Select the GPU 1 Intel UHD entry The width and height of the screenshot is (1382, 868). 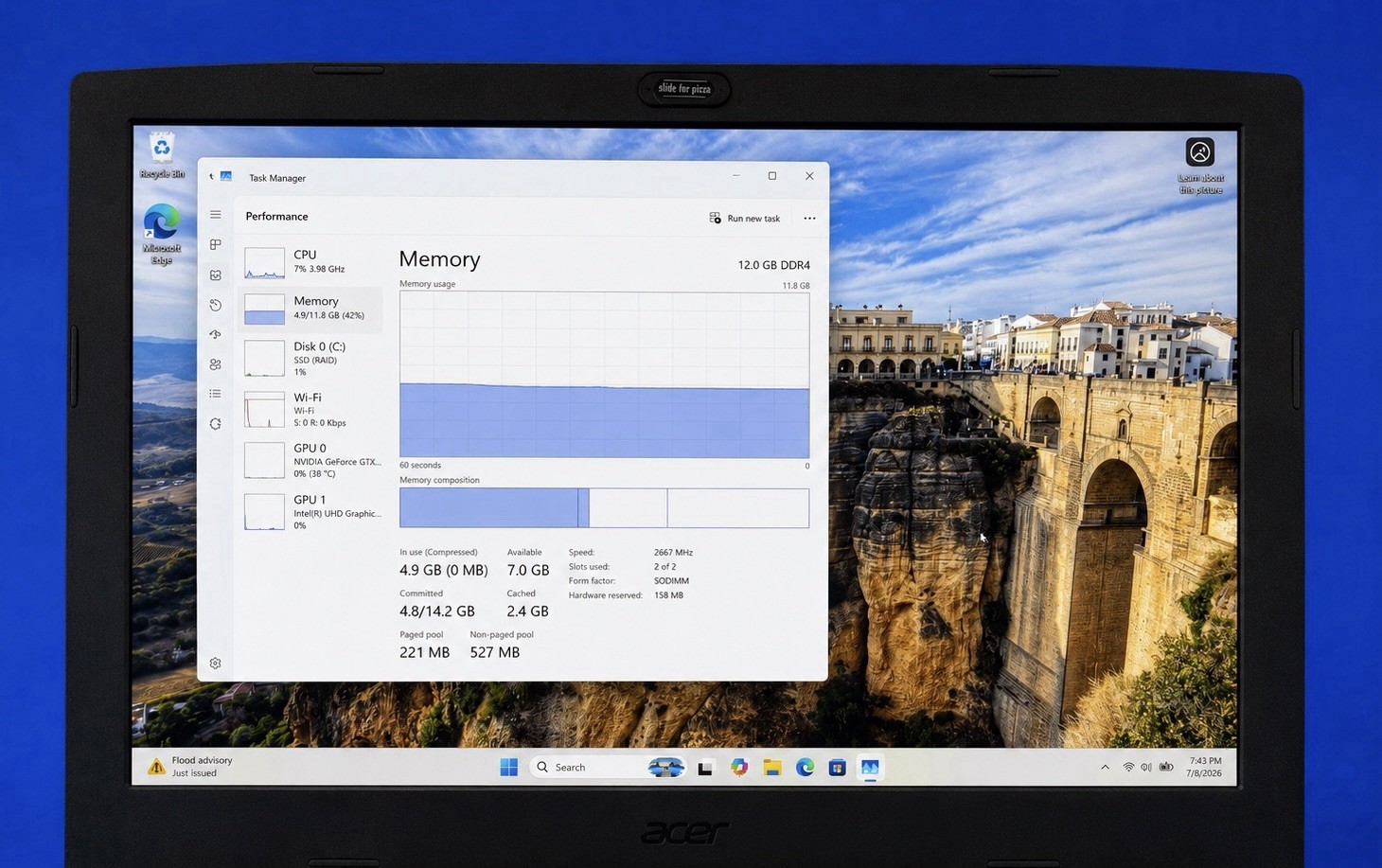(x=312, y=511)
